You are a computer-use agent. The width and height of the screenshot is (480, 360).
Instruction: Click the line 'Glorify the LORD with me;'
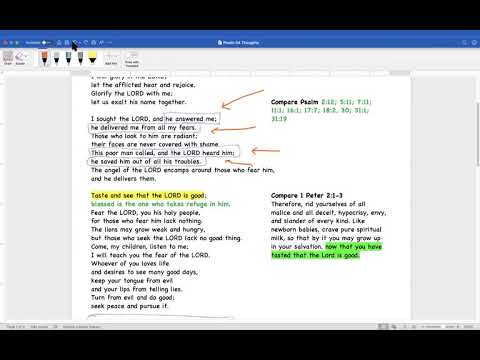click(x=132, y=93)
